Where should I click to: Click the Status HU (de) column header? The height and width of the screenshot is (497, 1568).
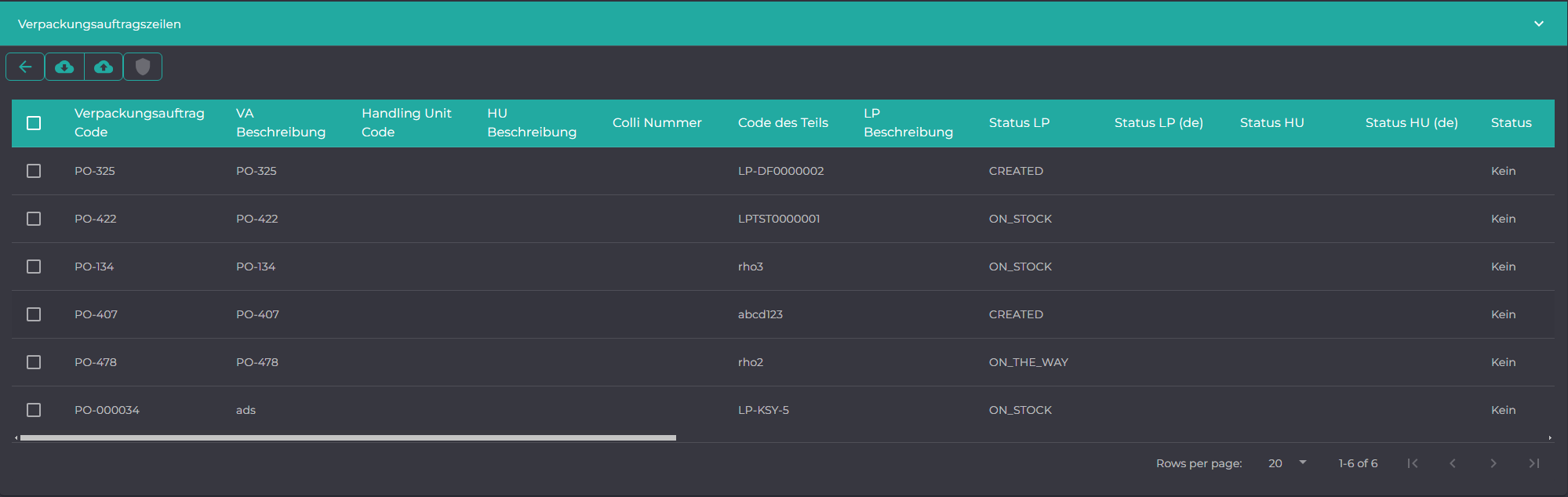click(1411, 122)
